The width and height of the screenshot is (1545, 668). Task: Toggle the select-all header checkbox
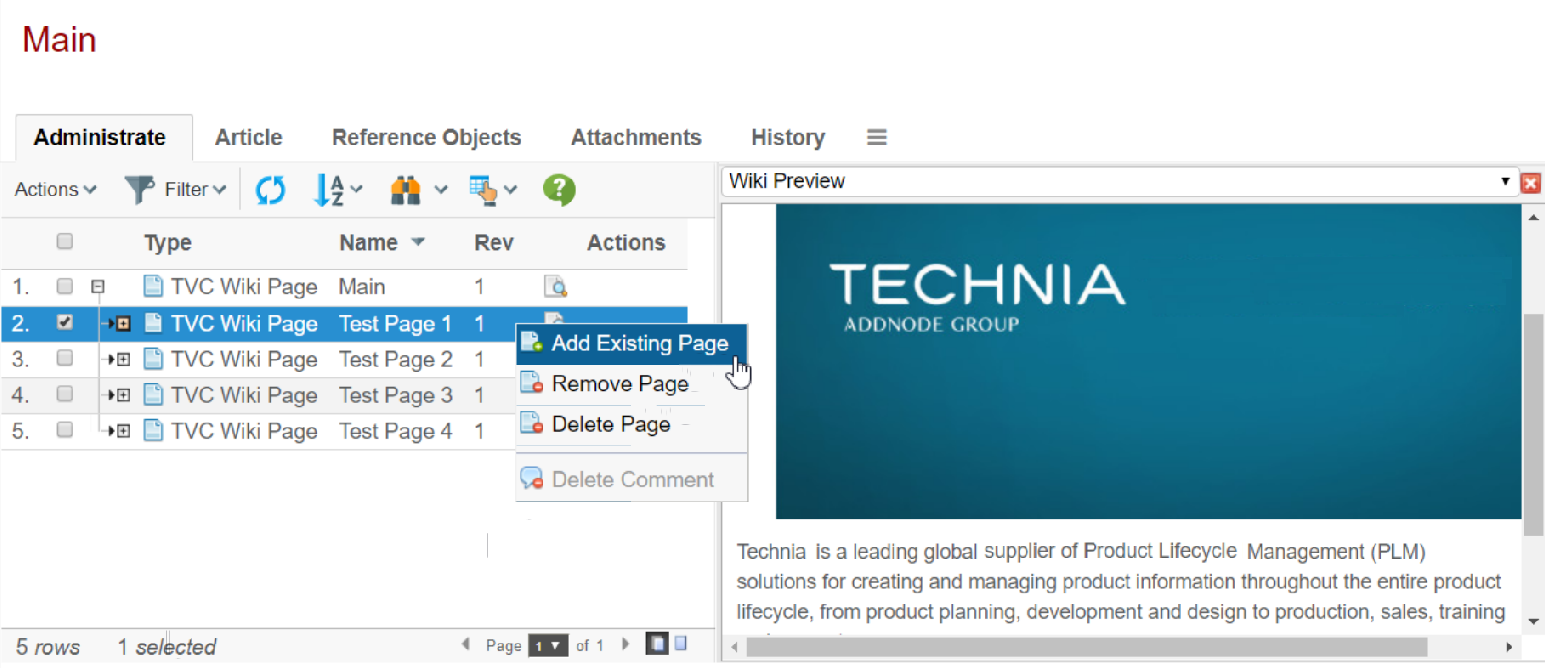coord(65,241)
